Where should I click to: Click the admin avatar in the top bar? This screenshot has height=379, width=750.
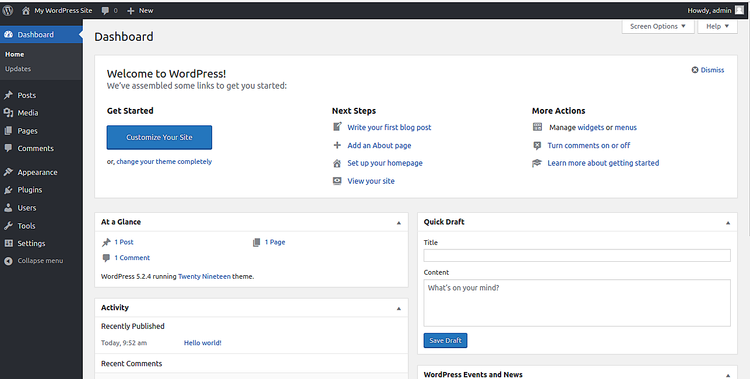pos(739,10)
